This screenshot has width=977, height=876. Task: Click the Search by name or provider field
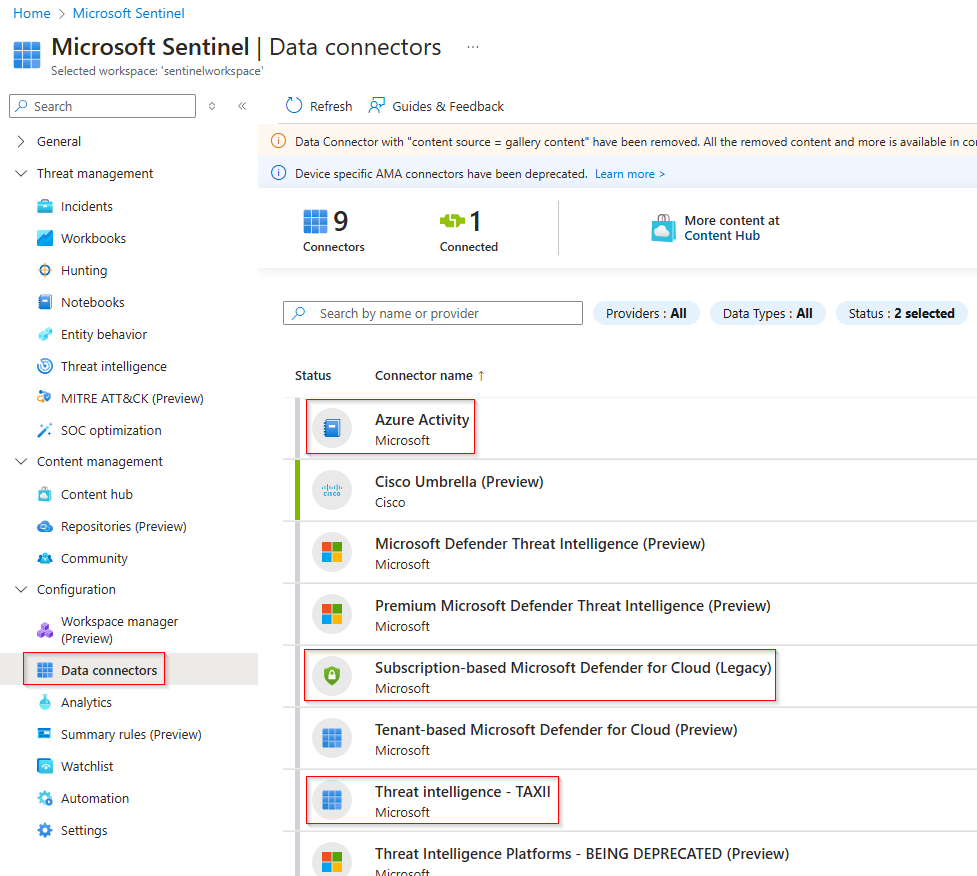[440, 314]
